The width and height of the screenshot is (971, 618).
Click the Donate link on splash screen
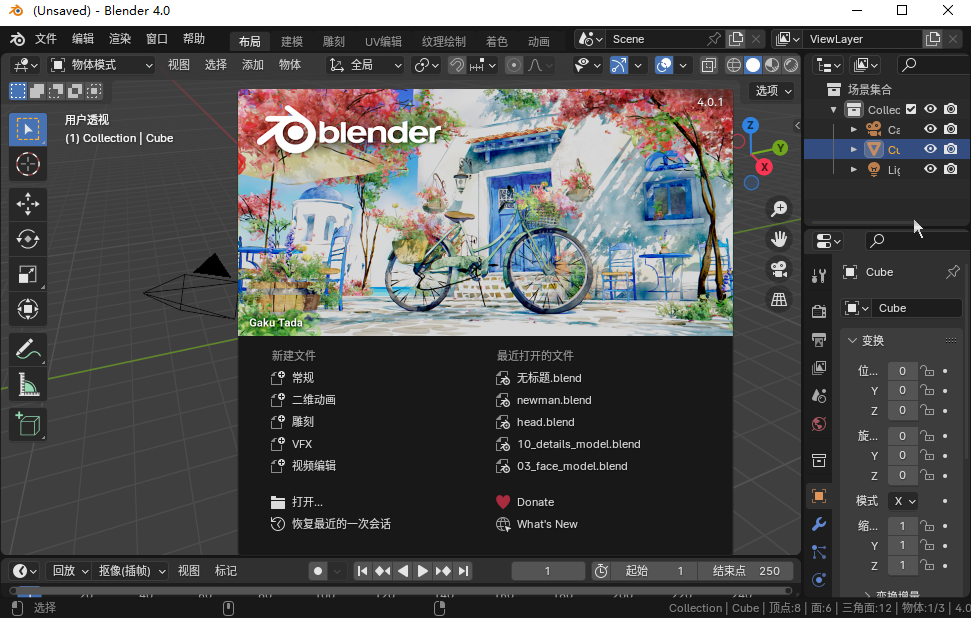tap(535, 502)
